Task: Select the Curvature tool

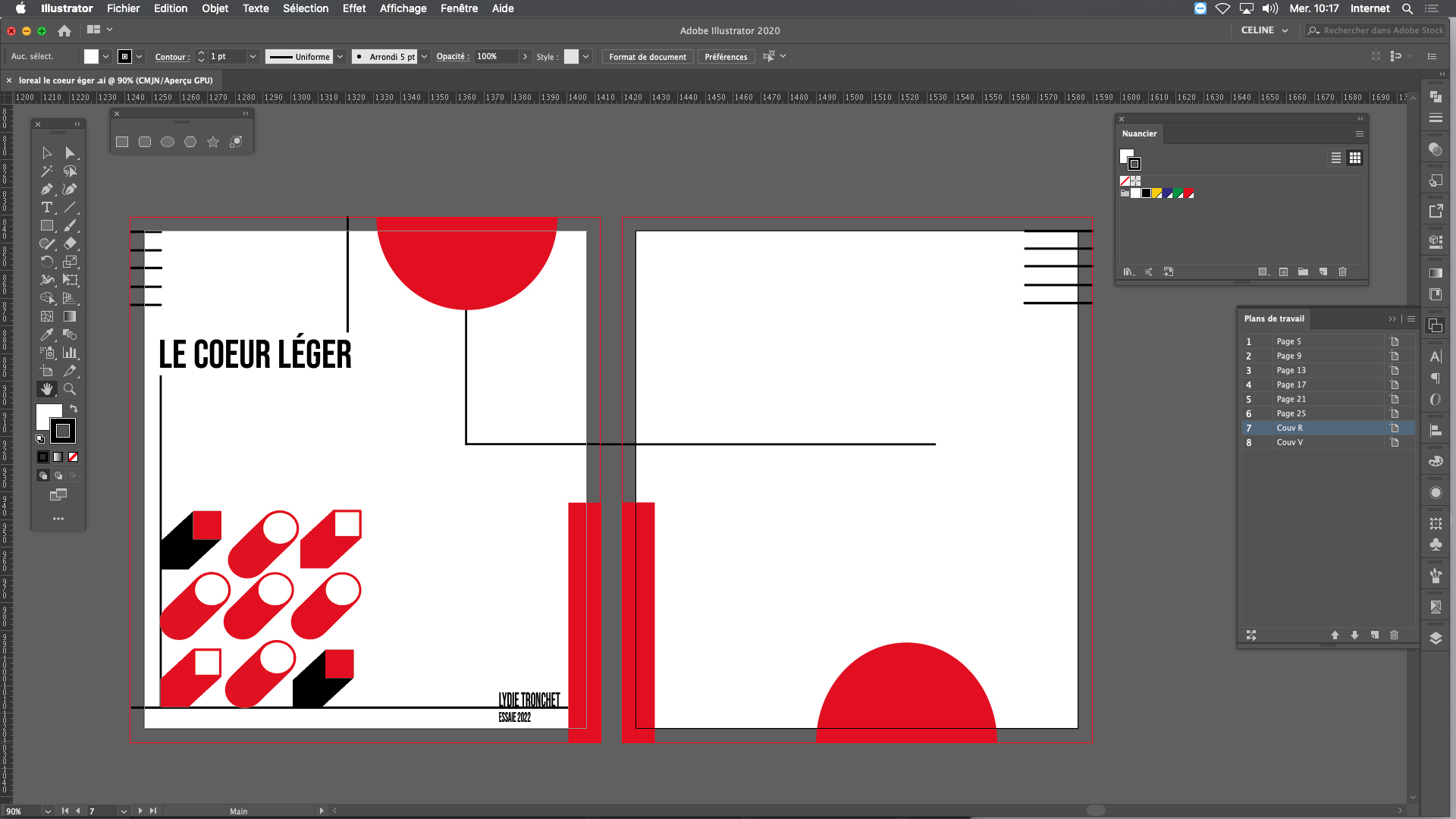Action: [70, 190]
